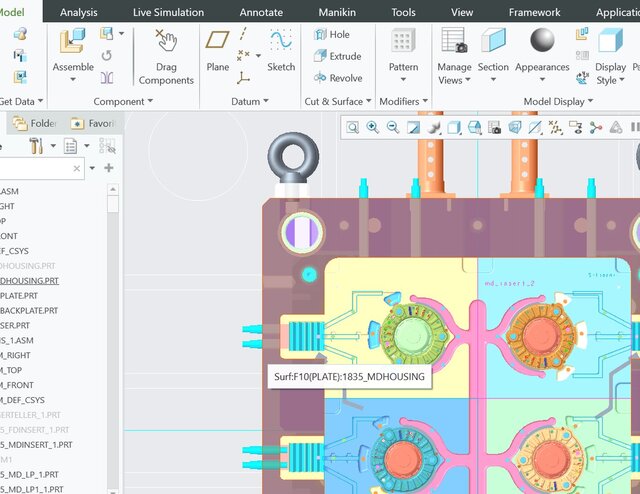The image size is (640, 494).
Task: Open the search options dropdown arrow
Action: (x=92, y=168)
